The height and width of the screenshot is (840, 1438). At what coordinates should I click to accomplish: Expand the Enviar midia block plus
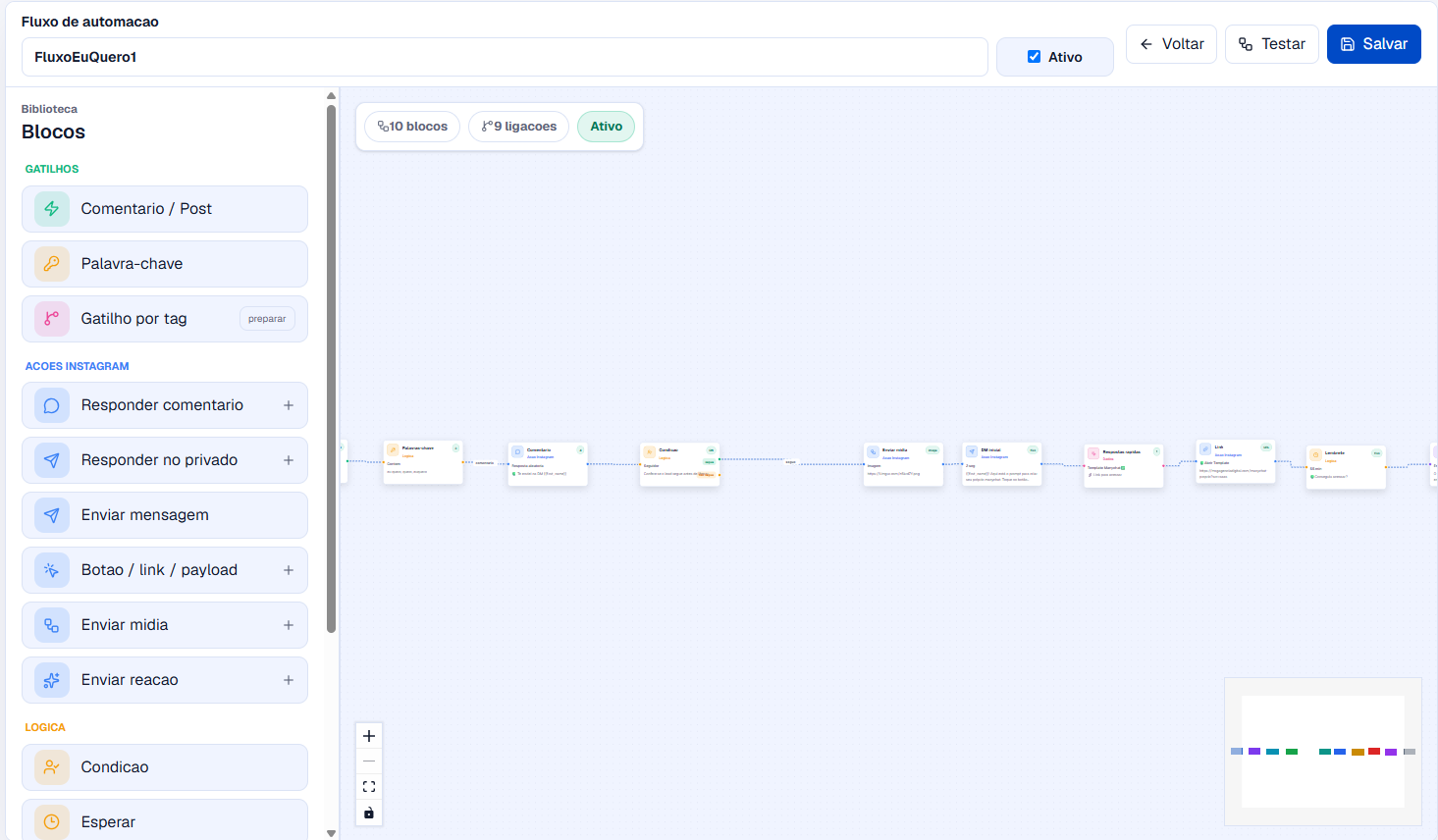point(289,625)
